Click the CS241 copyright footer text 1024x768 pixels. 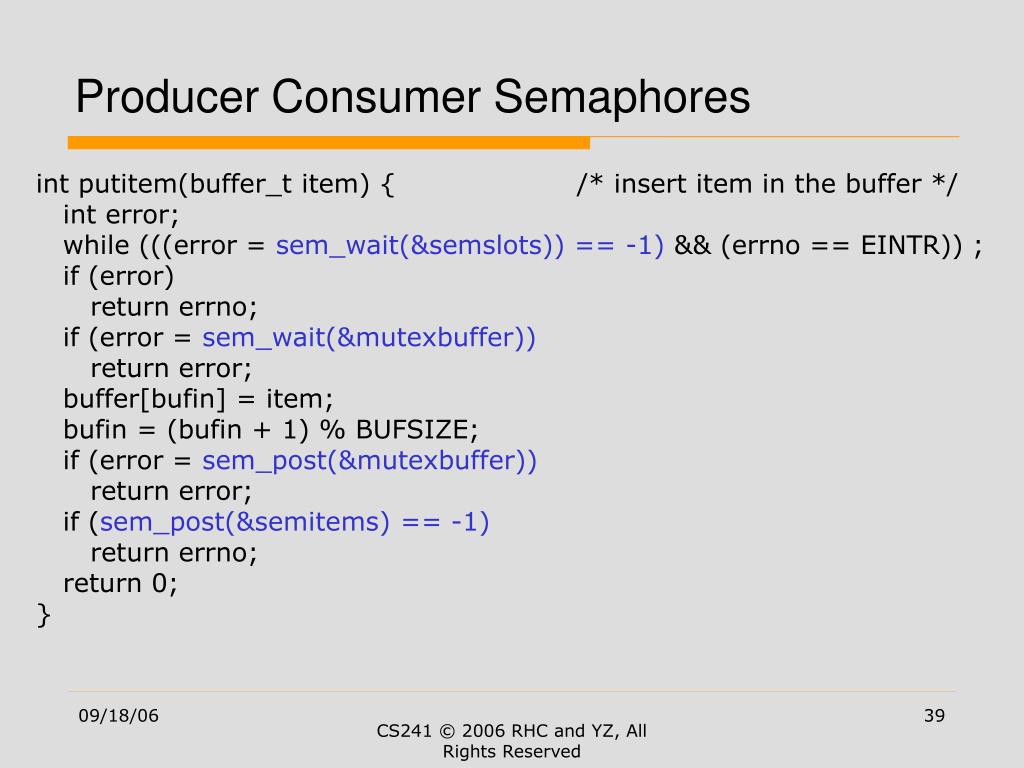[x=511, y=741]
